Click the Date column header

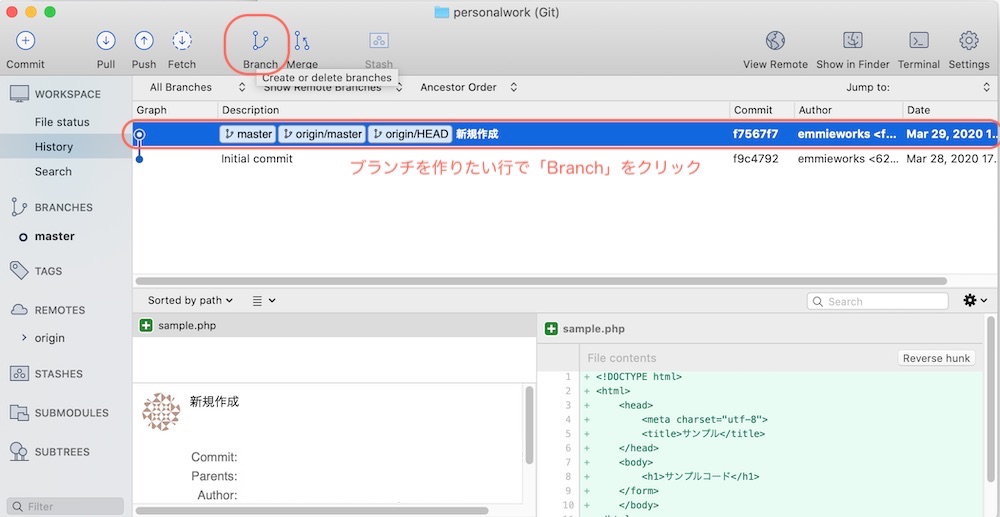coord(951,110)
